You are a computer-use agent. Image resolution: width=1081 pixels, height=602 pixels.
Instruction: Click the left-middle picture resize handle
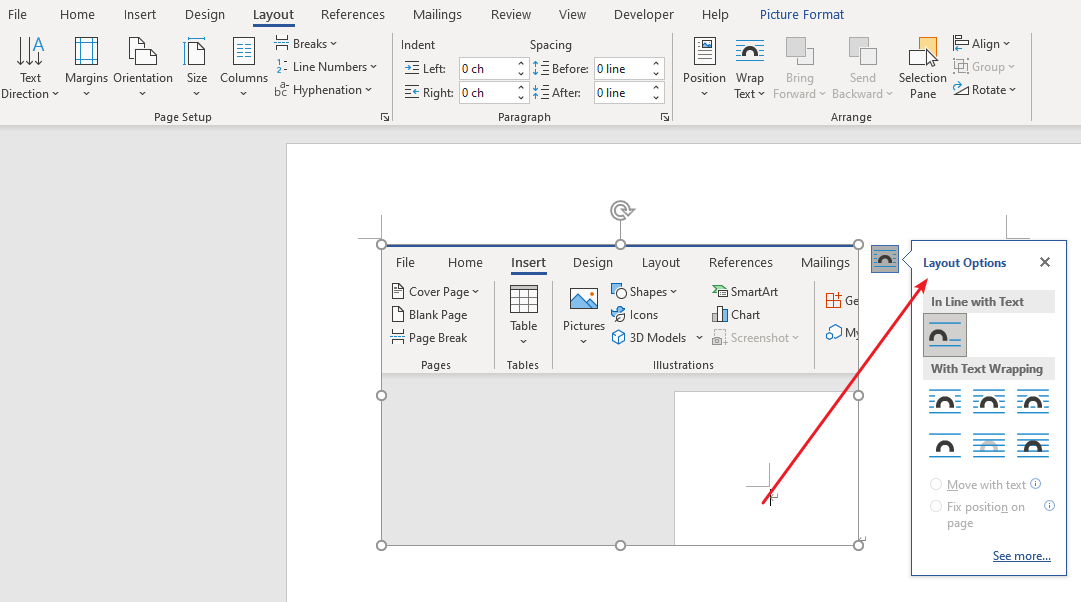point(381,395)
